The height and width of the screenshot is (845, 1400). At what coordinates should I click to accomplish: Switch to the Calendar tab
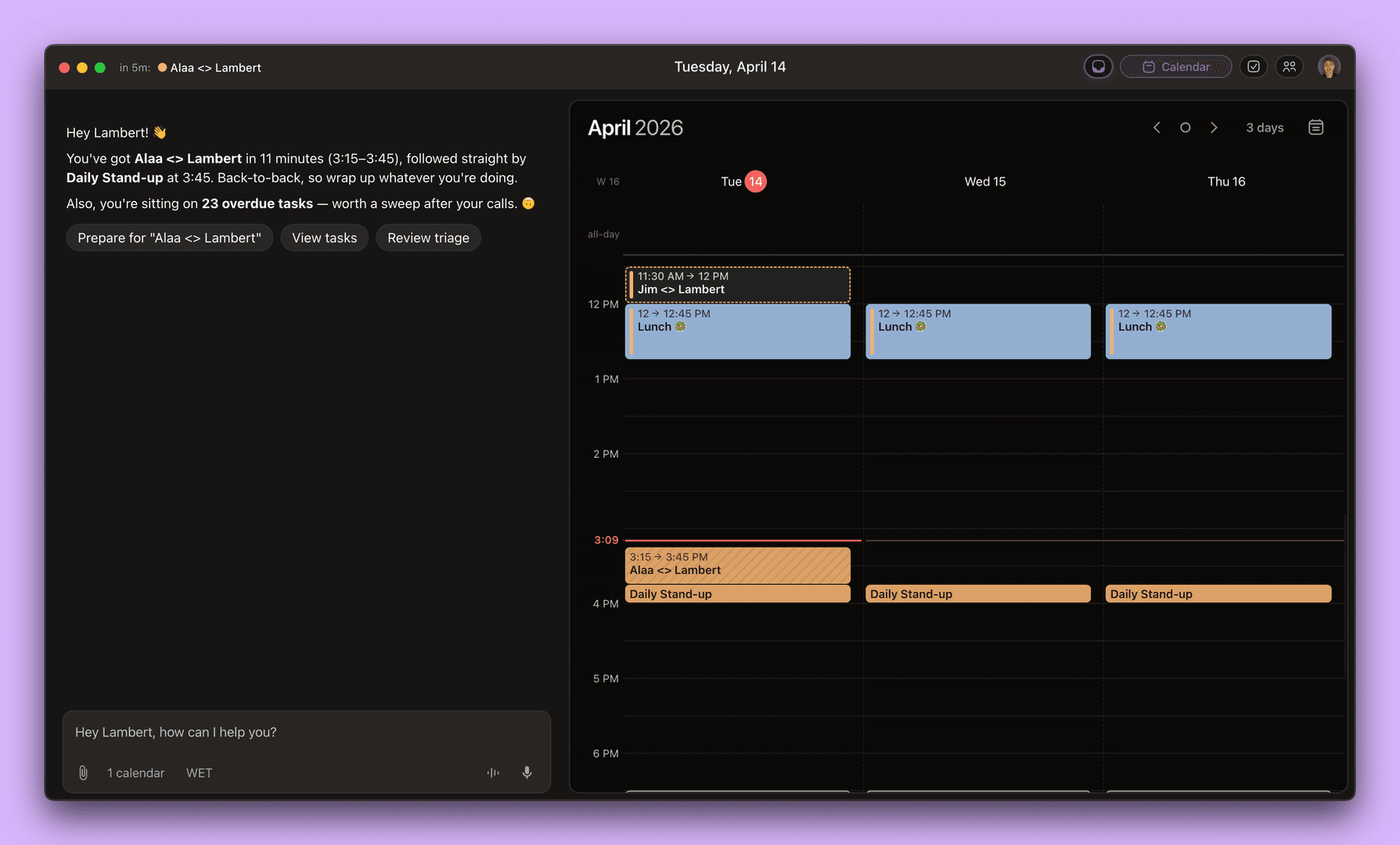point(1176,67)
